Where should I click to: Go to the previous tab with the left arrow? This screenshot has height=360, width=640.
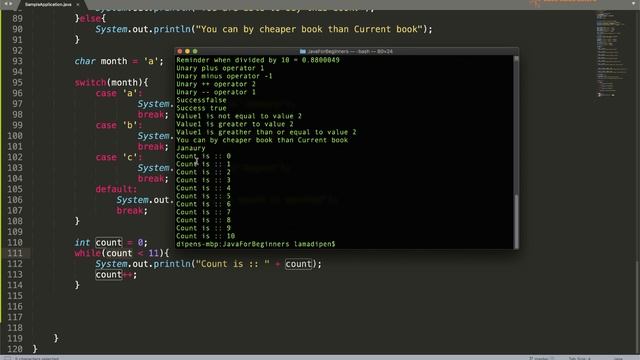(5, 4)
